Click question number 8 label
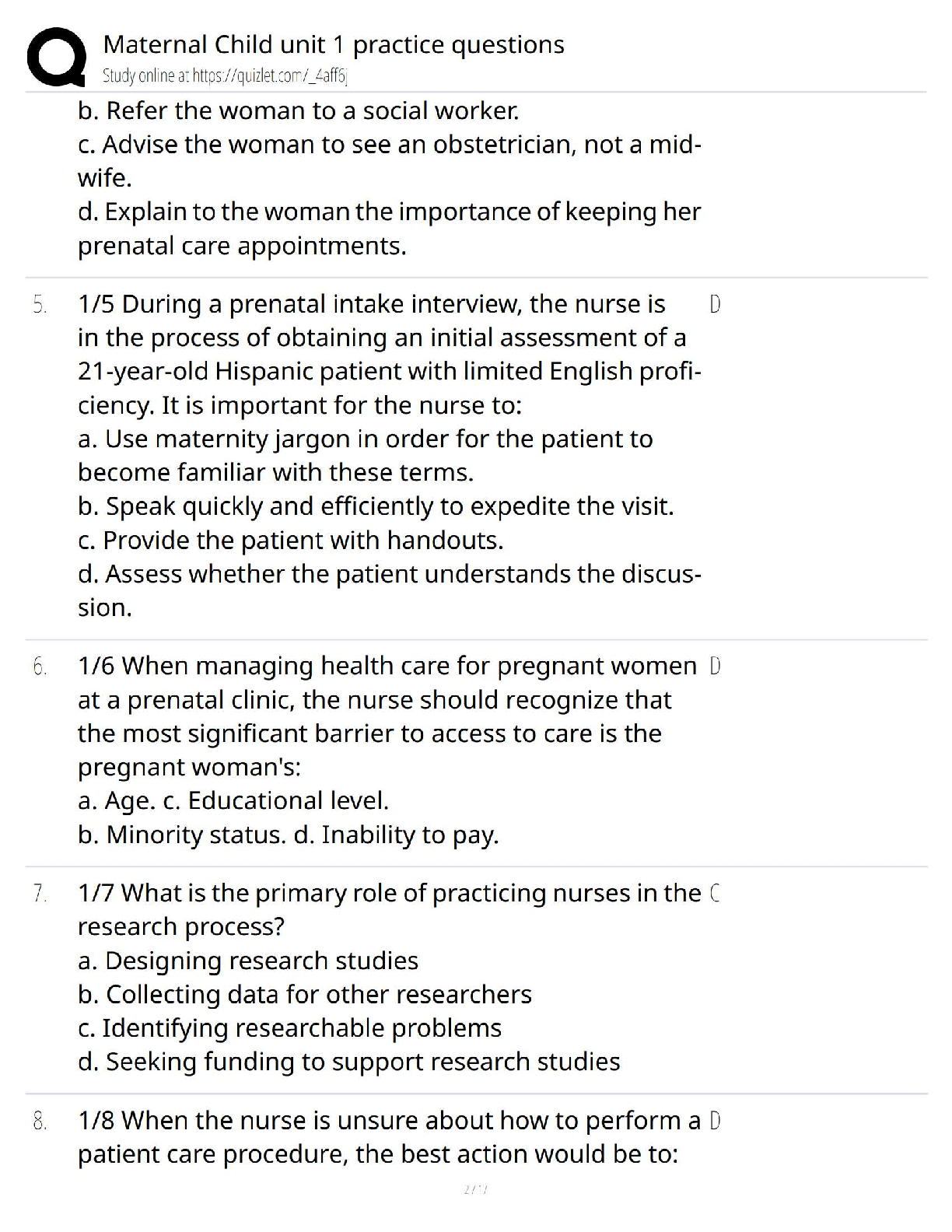This screenshot has height=1232, width=952. pyautogui.click(x=40, y=1121)
